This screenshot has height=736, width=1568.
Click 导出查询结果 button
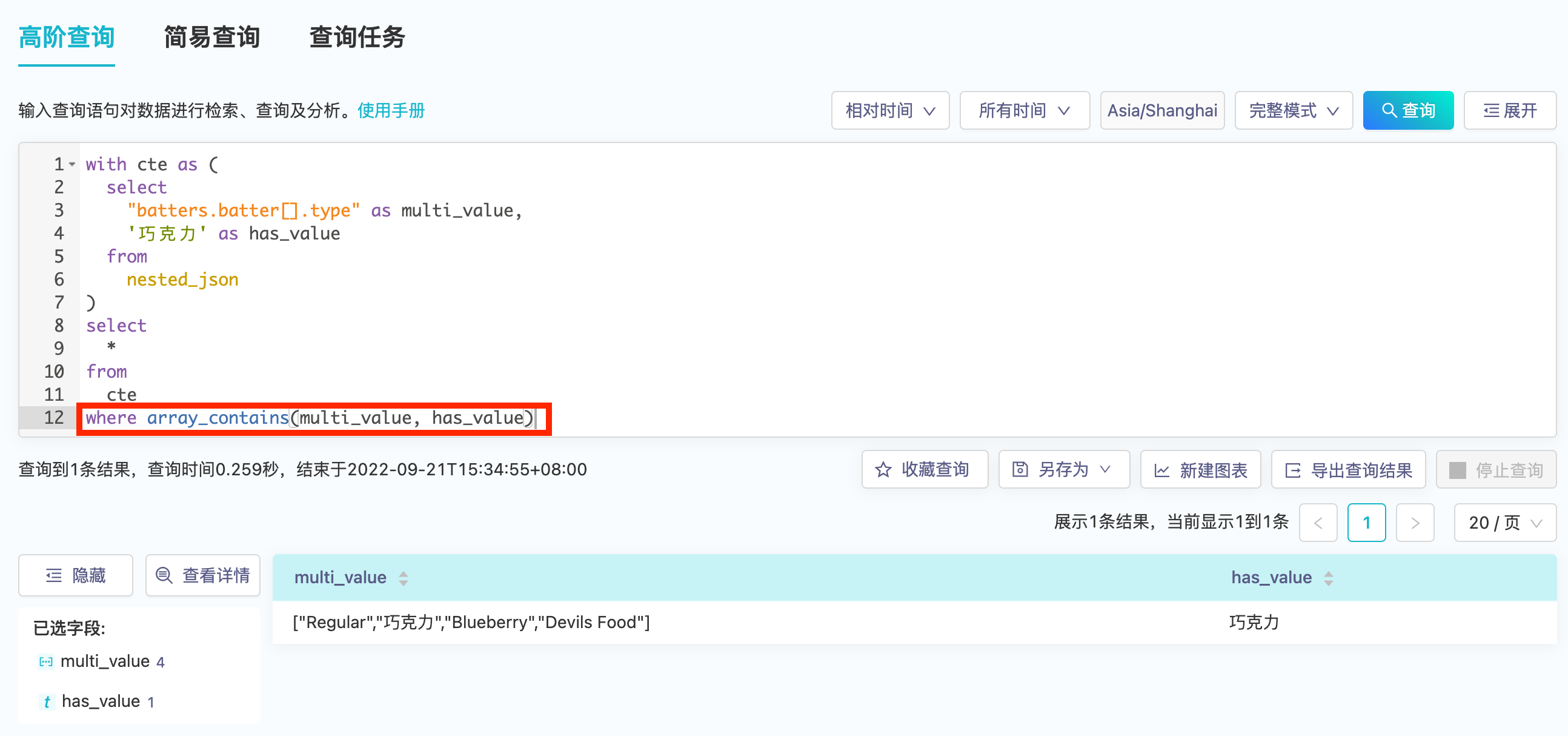[1348, 470]
